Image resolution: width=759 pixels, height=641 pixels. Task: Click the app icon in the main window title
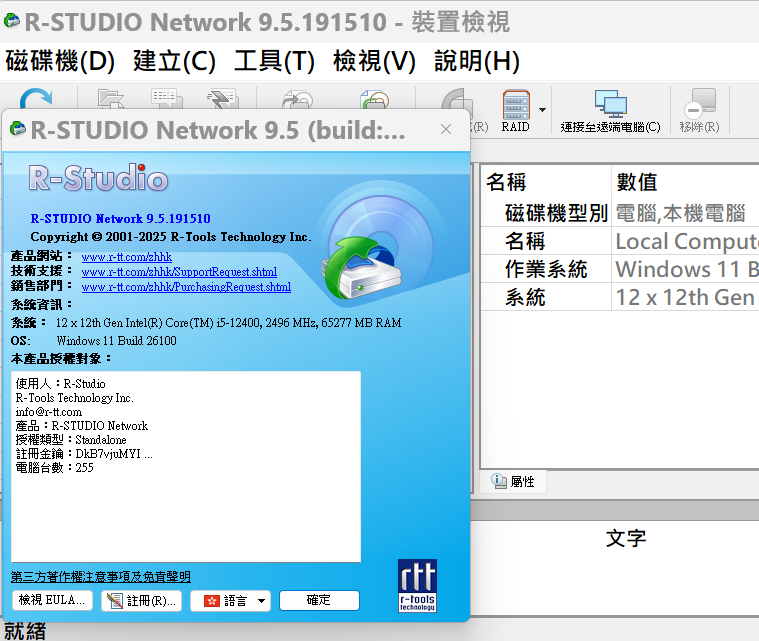[x=12, y=21]
